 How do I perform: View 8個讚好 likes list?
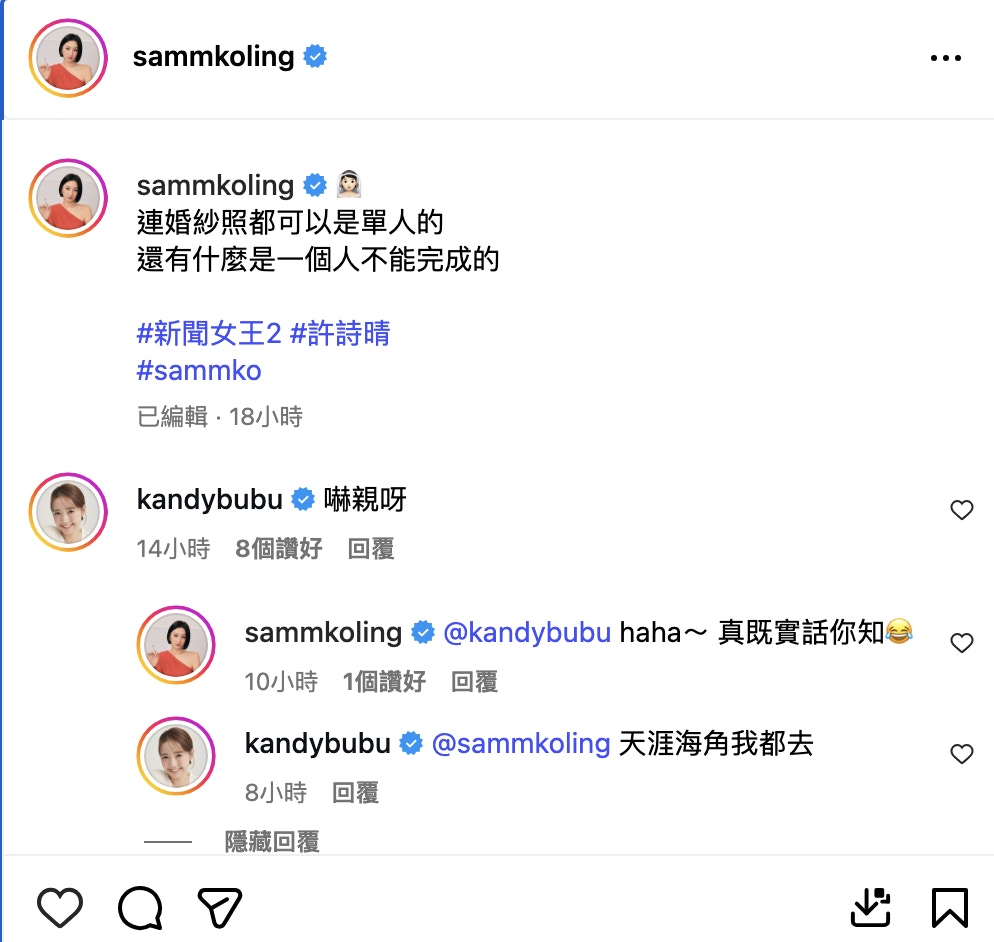pyautogui.click(x=279, y=549)
